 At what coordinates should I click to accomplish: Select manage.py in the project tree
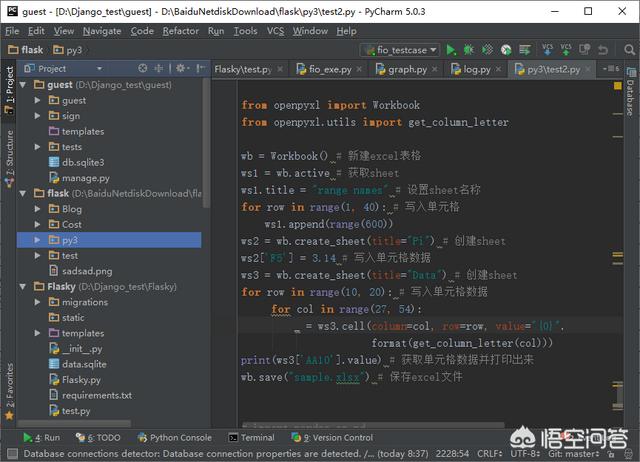tap(80, 178)
